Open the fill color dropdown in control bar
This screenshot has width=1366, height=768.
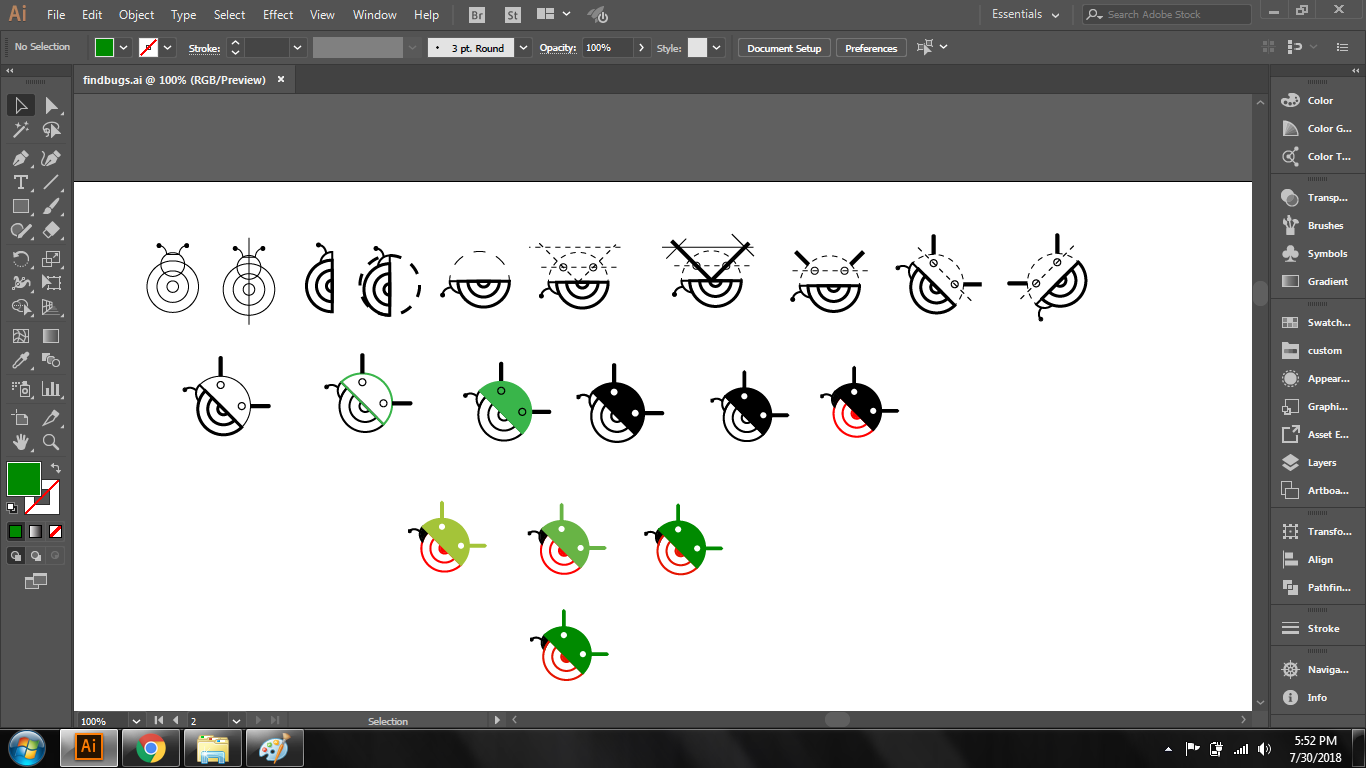pyautogui.click(x=124, y=47)
